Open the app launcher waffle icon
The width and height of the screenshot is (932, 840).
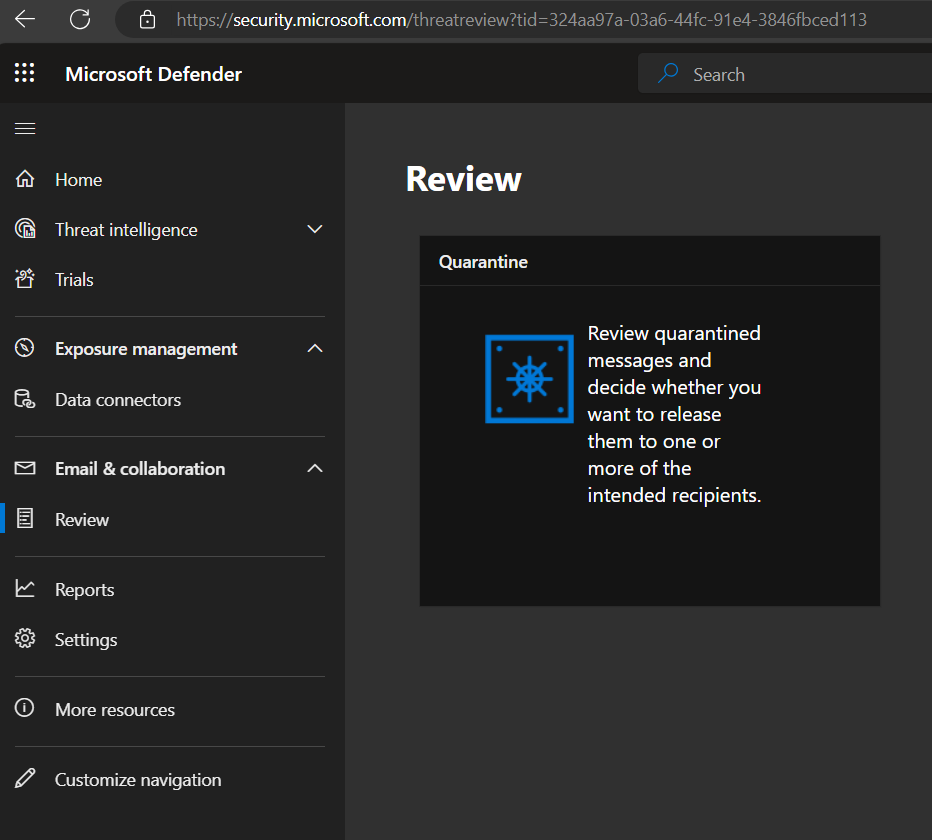[x=25, y=73]
